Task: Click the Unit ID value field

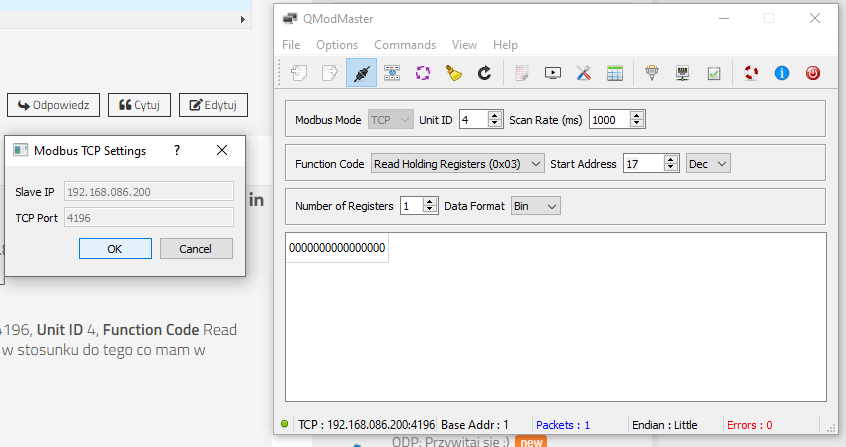Action: [x=474, y=120]
